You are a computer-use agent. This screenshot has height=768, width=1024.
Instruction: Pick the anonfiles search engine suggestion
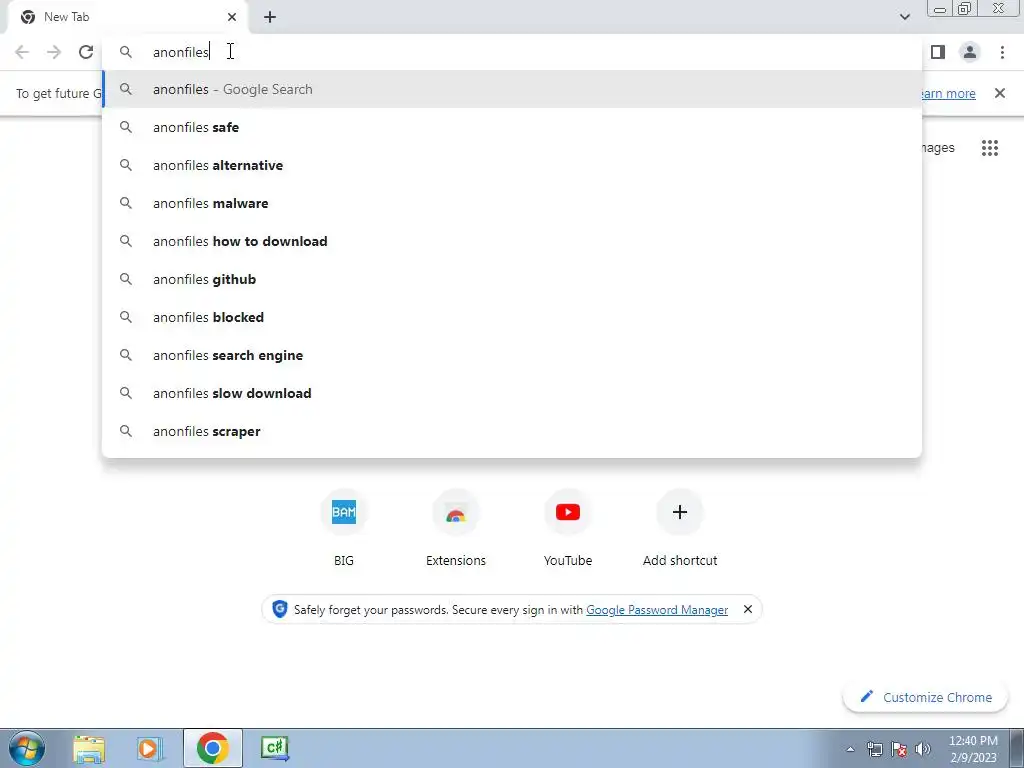(x=512, y=355)
